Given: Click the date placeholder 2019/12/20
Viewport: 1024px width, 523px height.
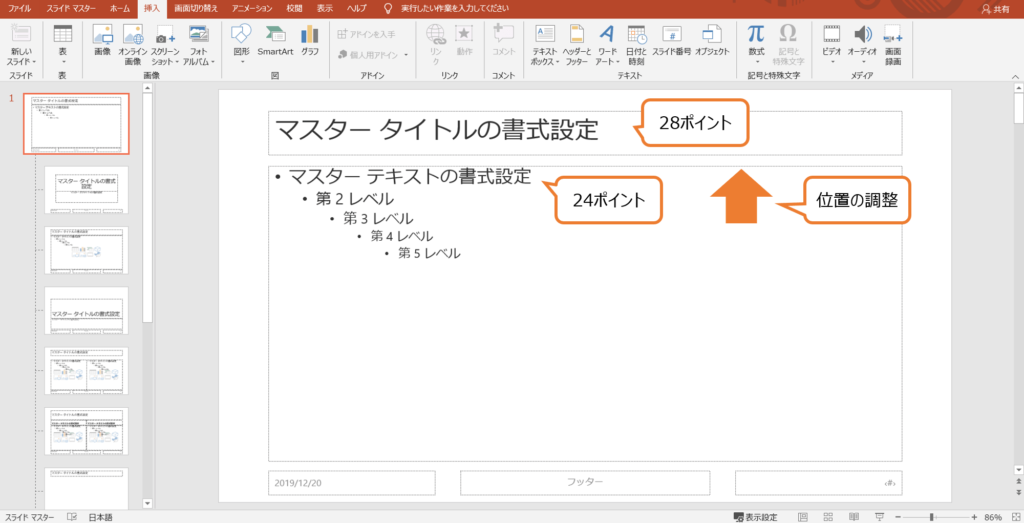Looking at the screenshot, I should point(352,483).
